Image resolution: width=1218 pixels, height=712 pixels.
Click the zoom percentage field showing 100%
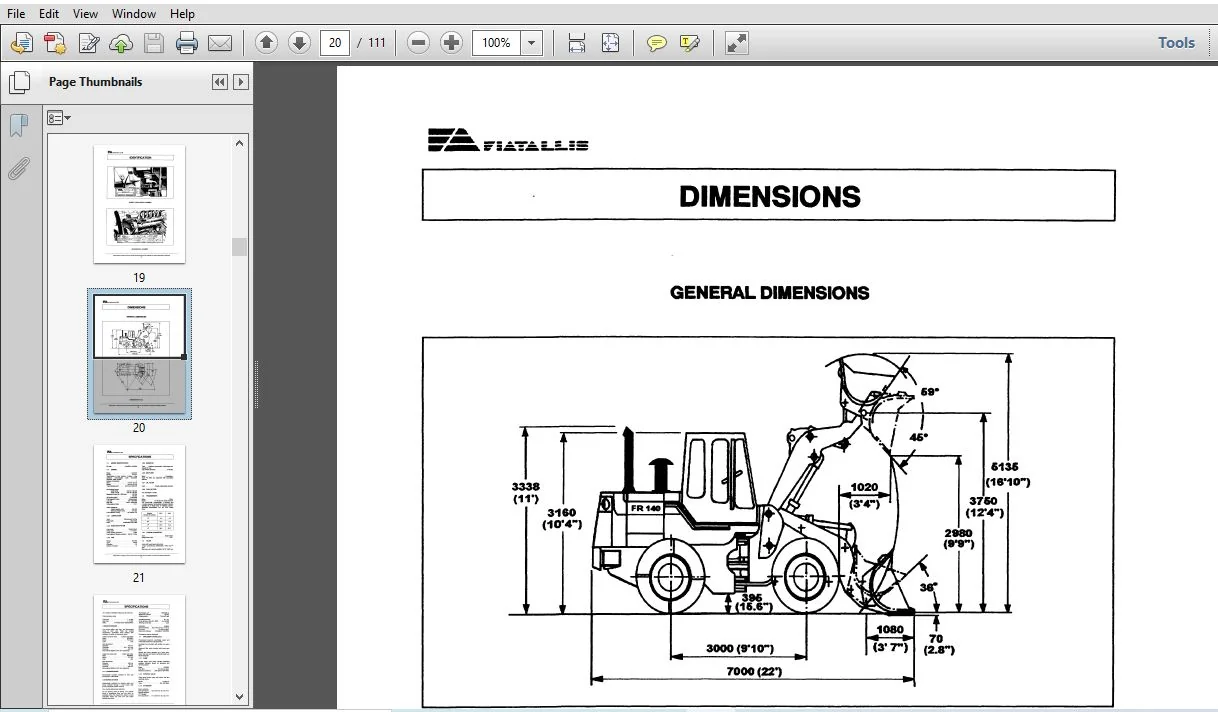497,43
